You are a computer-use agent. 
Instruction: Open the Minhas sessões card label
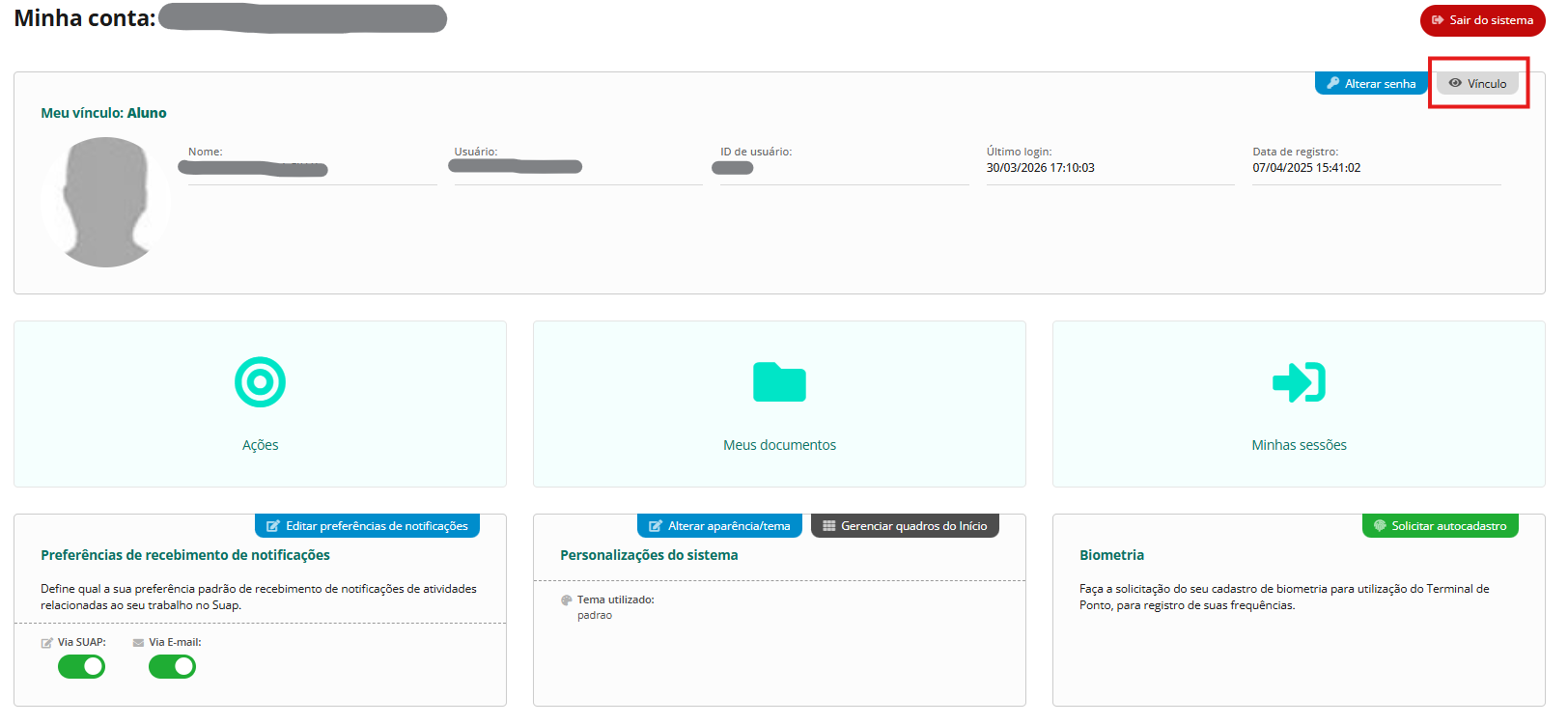pos(1299,445)
